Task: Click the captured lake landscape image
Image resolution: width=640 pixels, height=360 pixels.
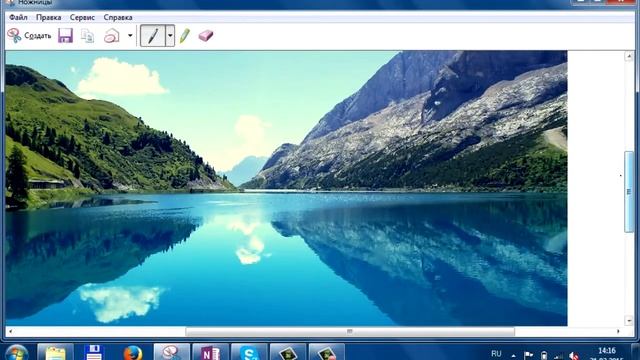Action: [x=286, y=188]
